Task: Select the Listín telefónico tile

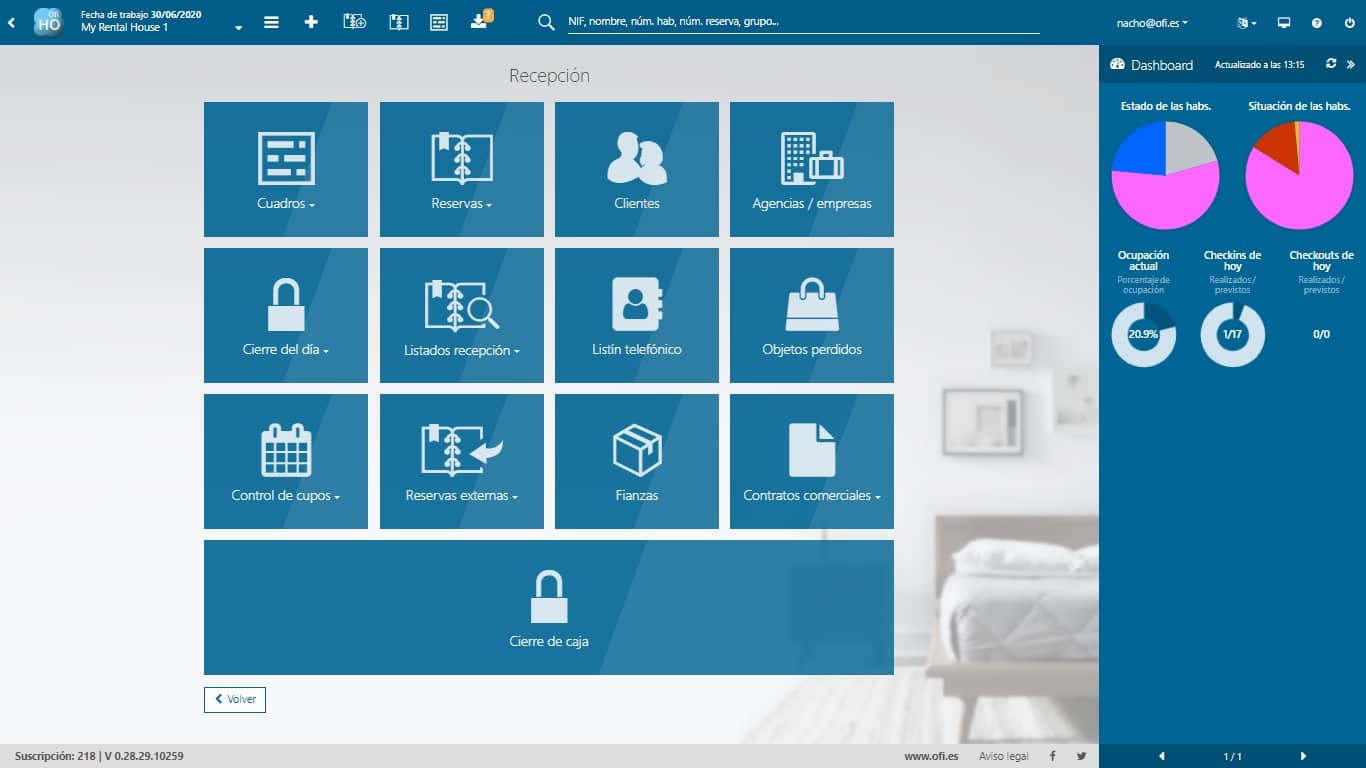Action: pyautogui.click(x=636, y=315)
